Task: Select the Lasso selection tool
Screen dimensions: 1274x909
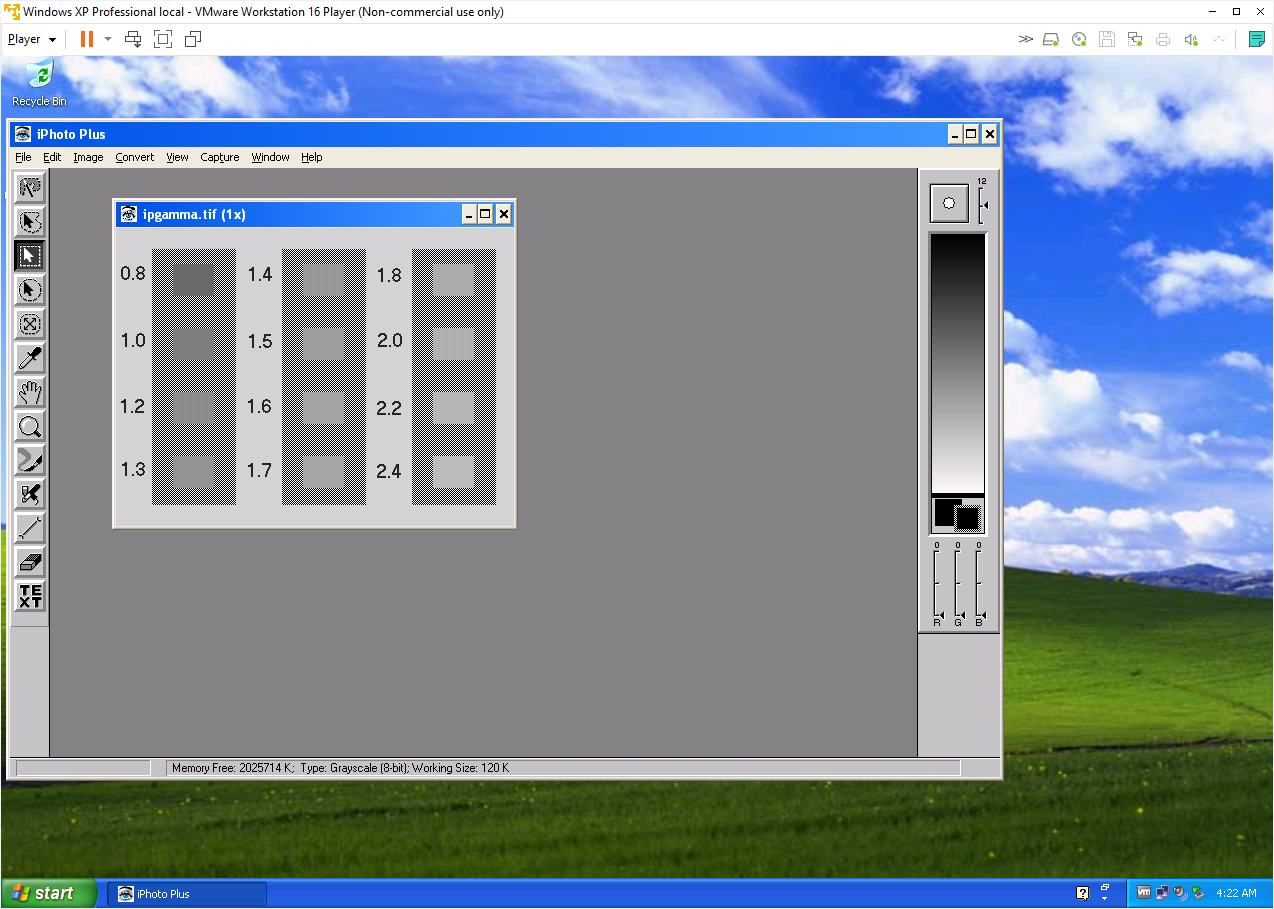Action: (x=30, y=188)
